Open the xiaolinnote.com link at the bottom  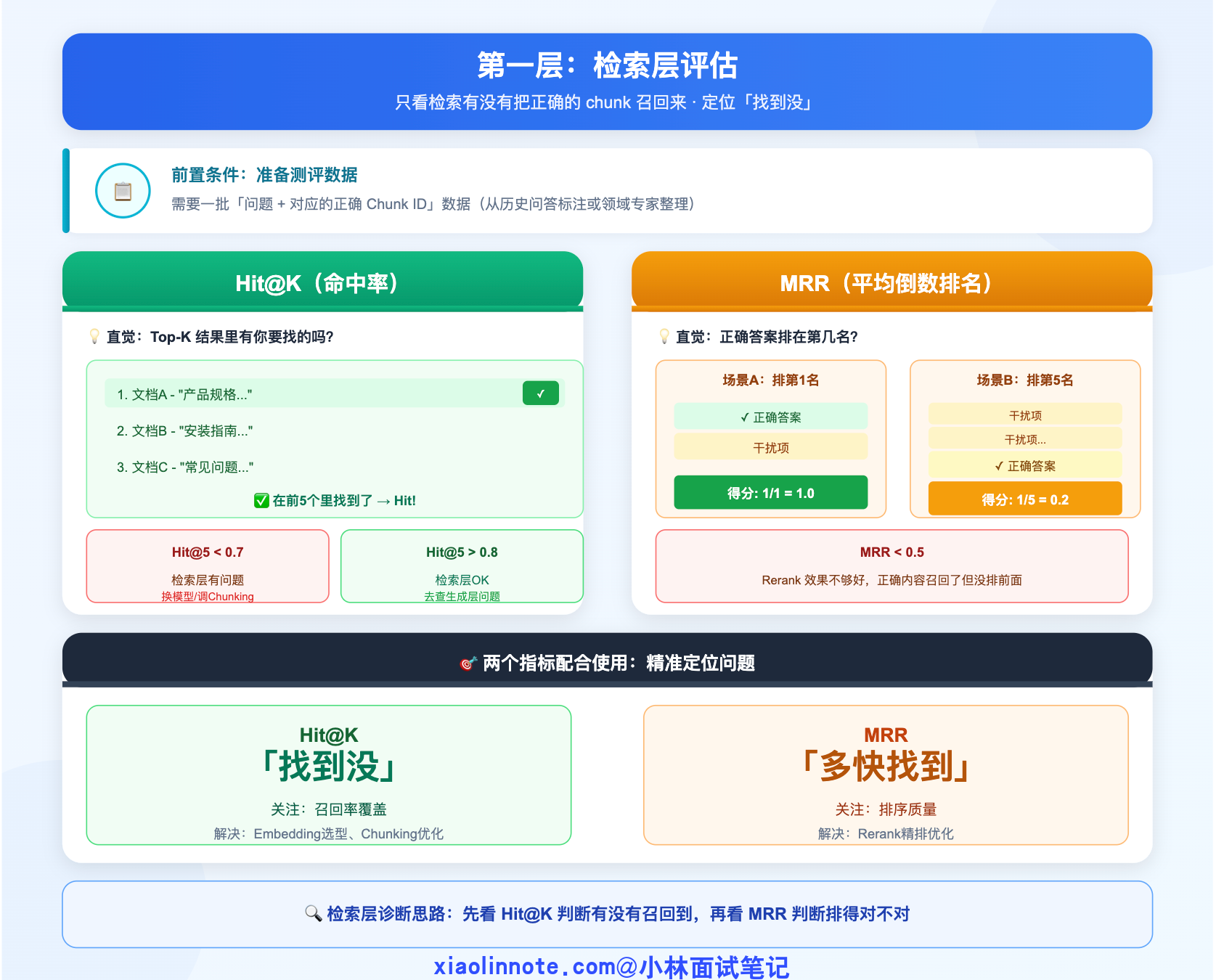(611, 966)
